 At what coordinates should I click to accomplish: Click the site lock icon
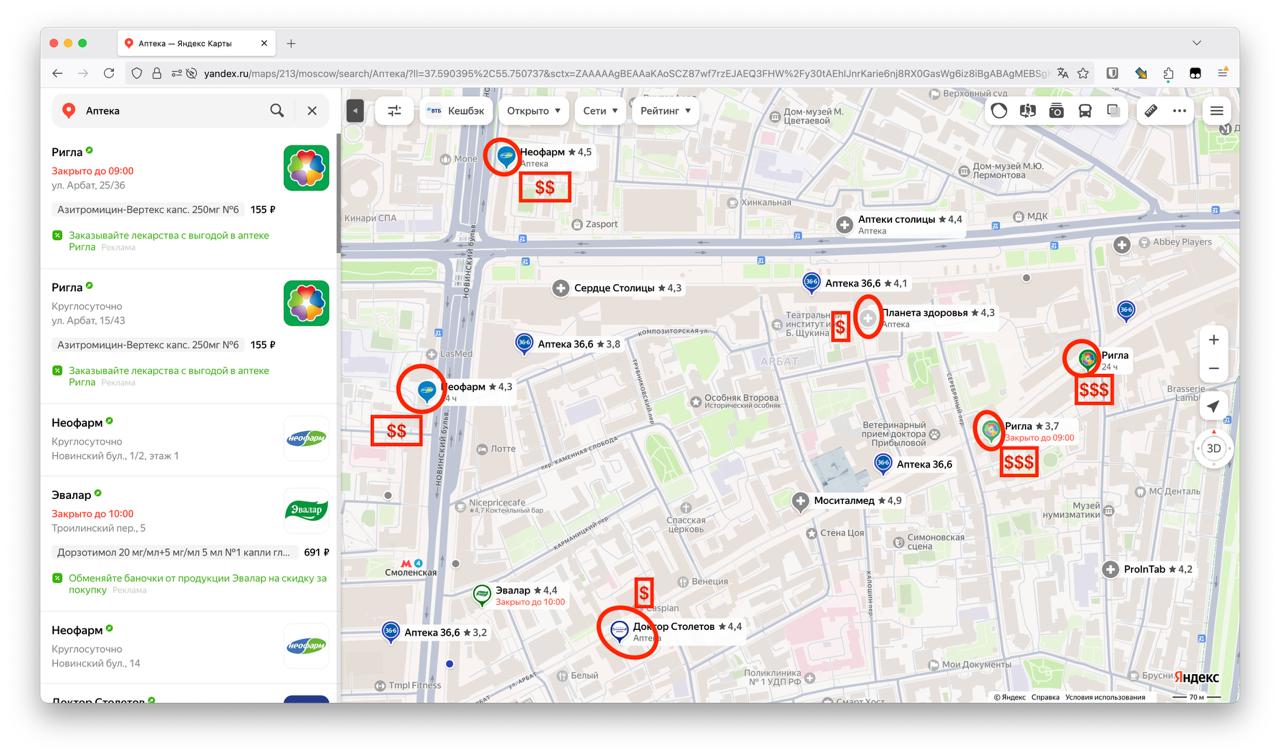pos(157,73)
